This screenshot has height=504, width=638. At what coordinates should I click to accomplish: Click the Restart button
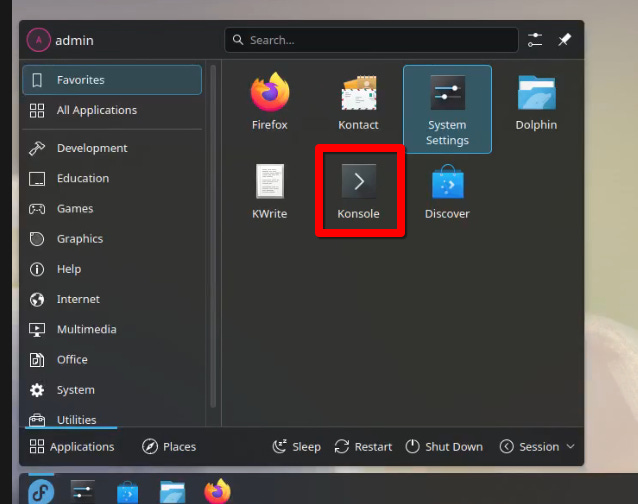tap(363, 447)
